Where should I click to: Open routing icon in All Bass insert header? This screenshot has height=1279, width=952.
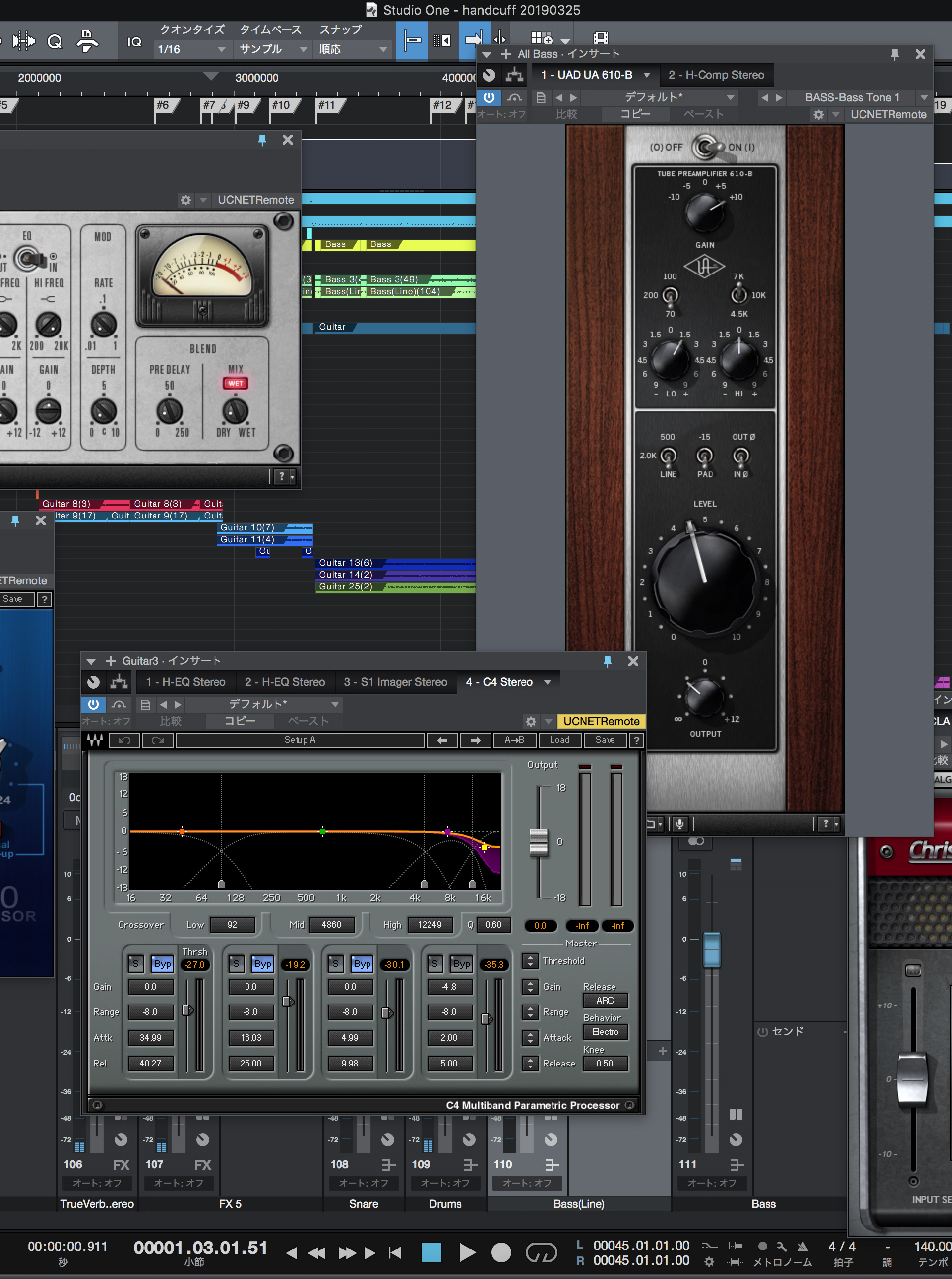pyautogui.click(x=514, y=75)
